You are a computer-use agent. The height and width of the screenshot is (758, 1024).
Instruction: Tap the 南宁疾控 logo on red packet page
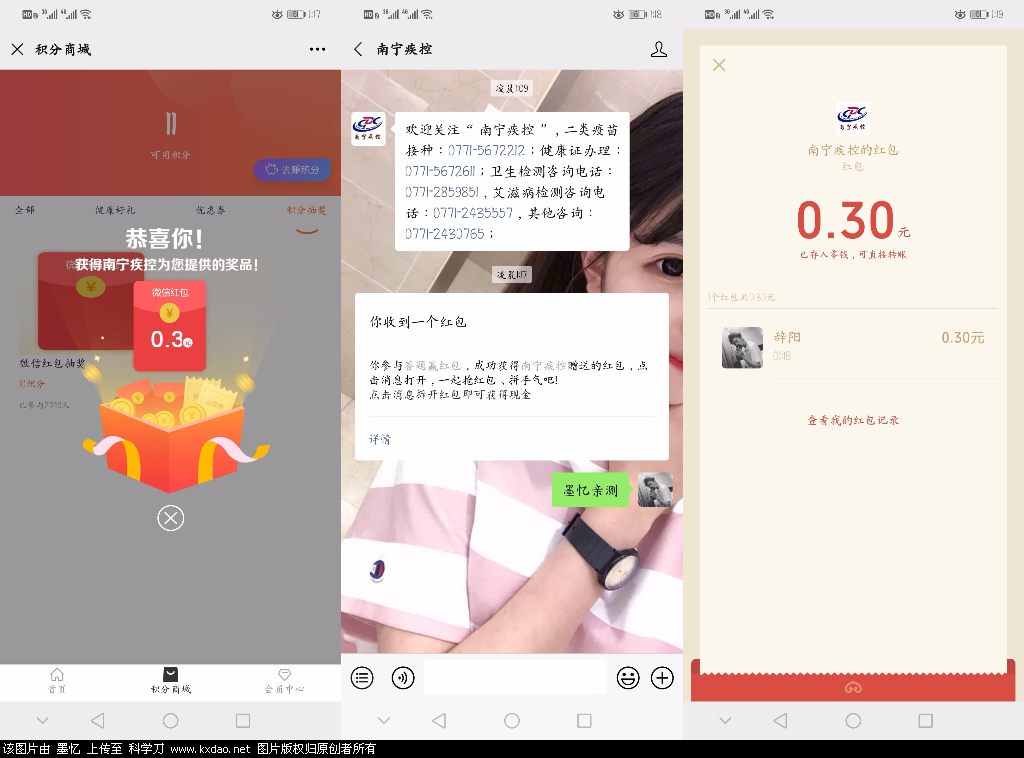(853, 118)
